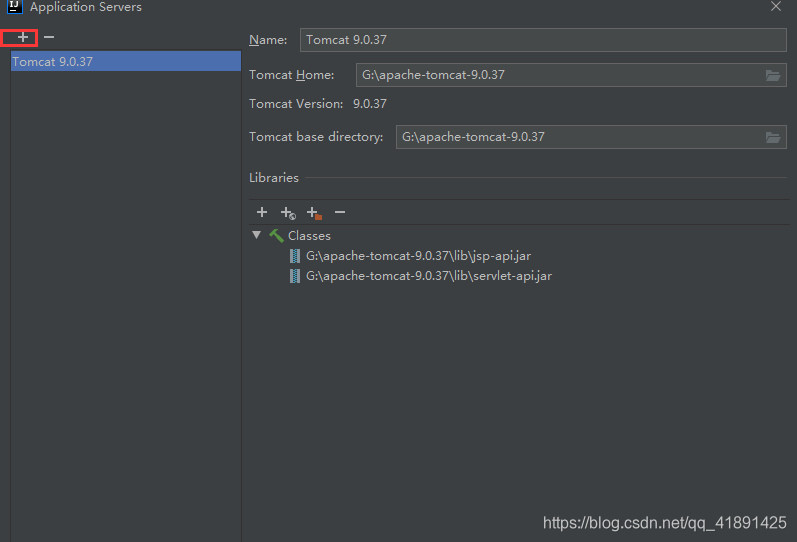Screen dimensions: 797x542
Task: Add library via URL (plus with globe)
Action: 288,213
